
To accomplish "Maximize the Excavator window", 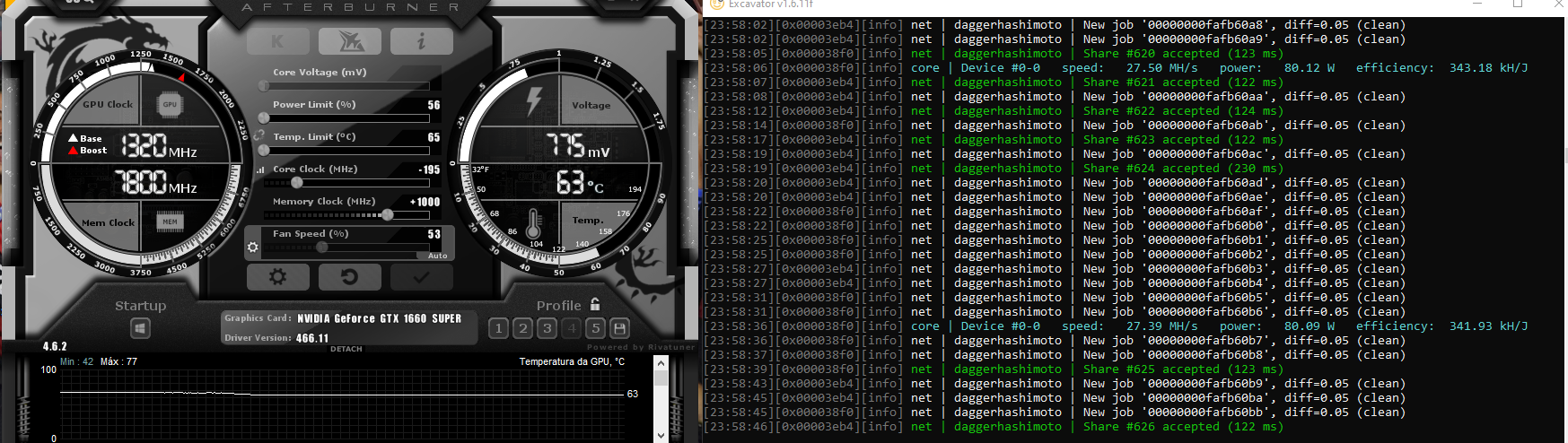I will [x=1518, y=4].
